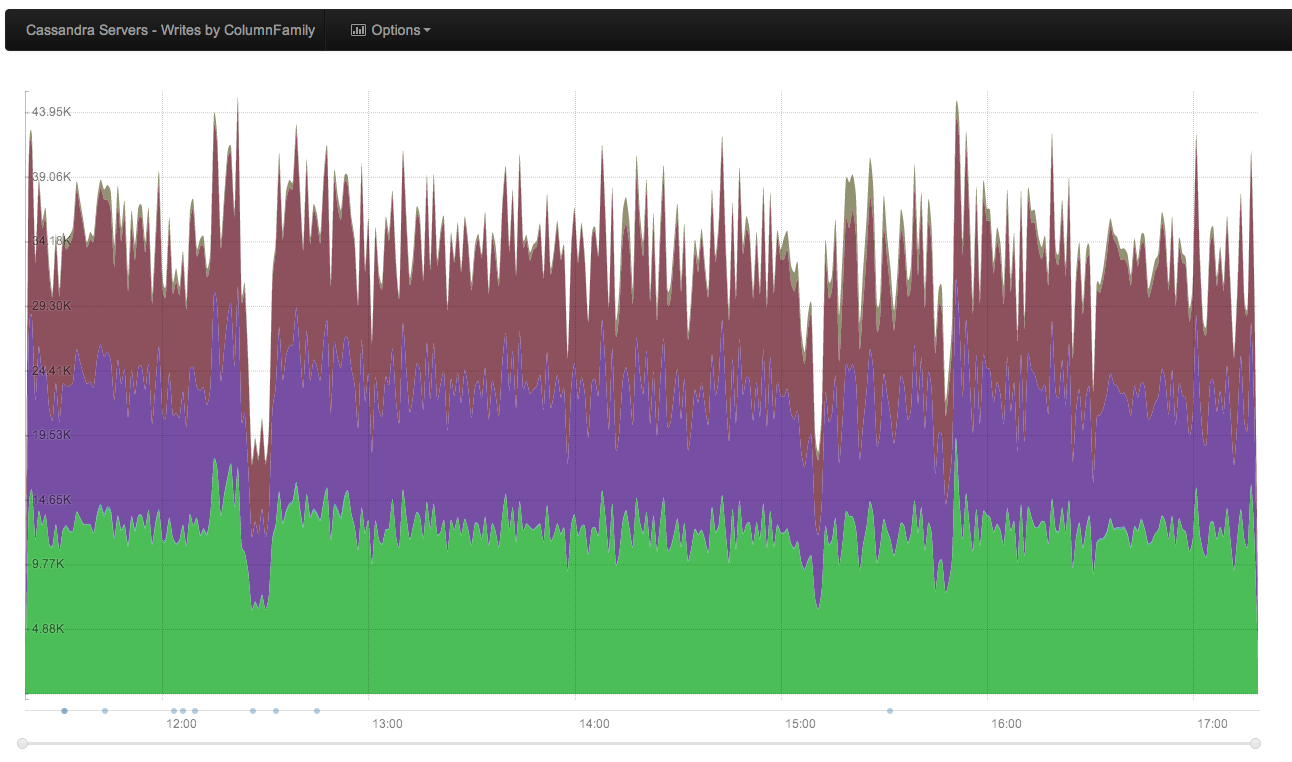Image resolution: width=1292 pixels, height=762 pixels.
Task: Click the 39.06K y-axis label
Action: tap(52, 177)
